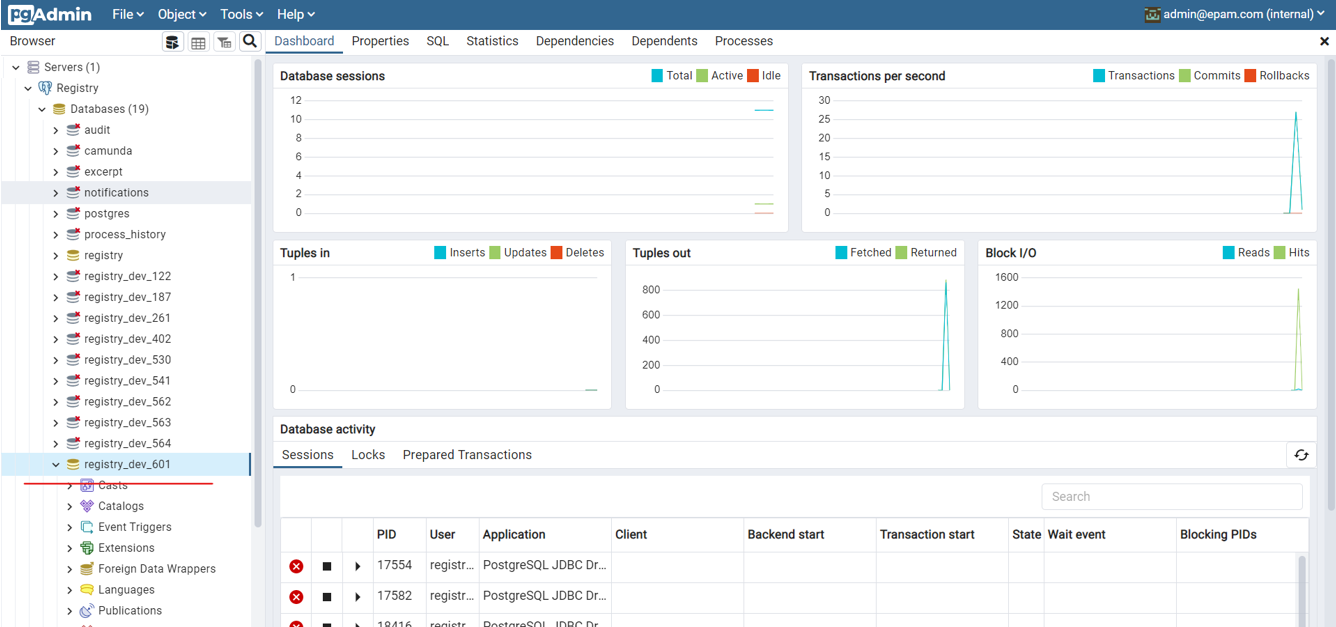Expand the audit database node
1336x627 pixels.
[56, 130]
